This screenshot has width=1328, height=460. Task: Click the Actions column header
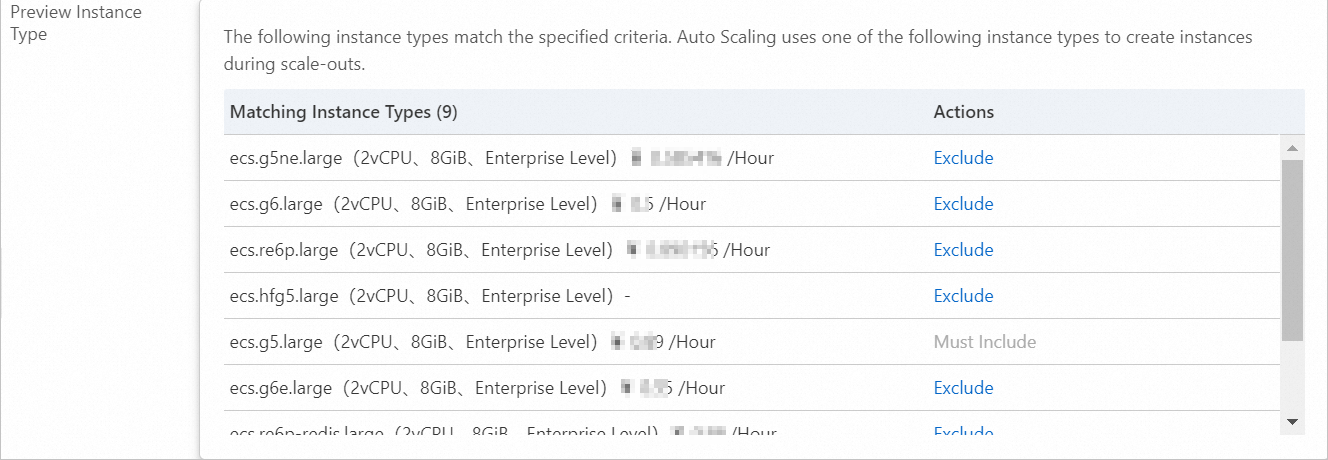[x=963, y=112]
